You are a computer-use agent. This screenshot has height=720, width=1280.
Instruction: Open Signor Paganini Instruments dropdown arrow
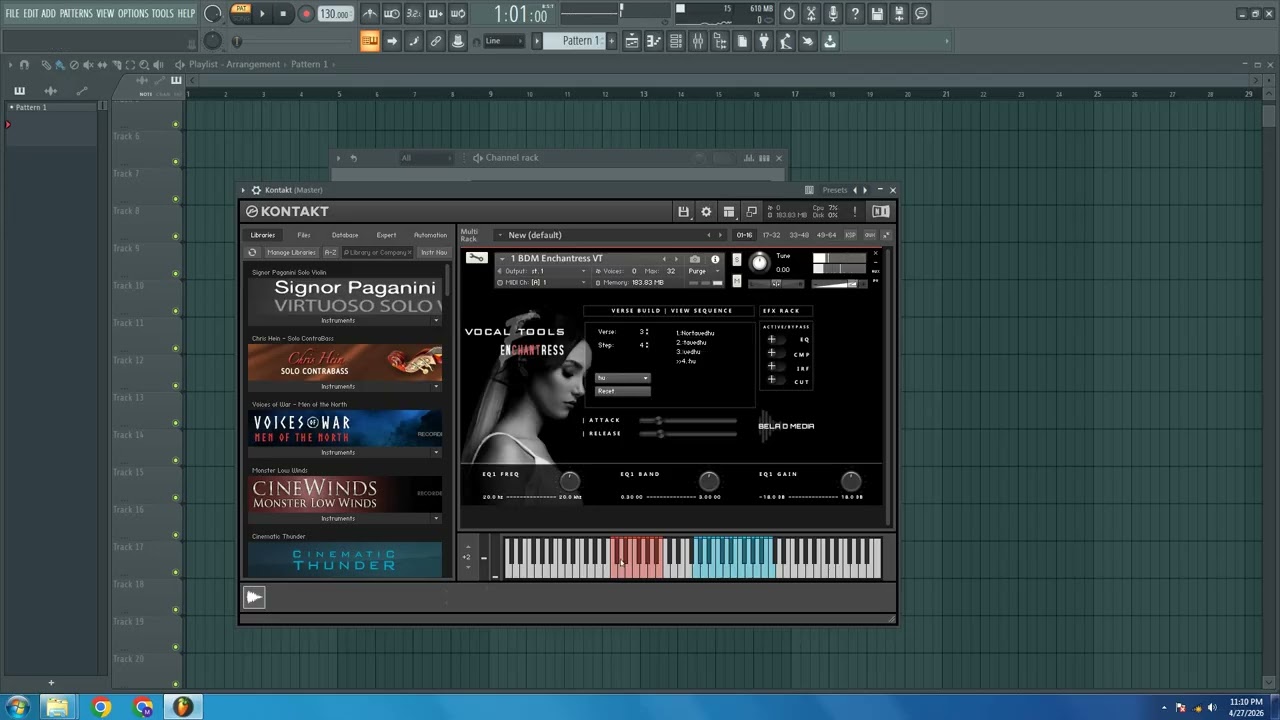coord(436,320)
